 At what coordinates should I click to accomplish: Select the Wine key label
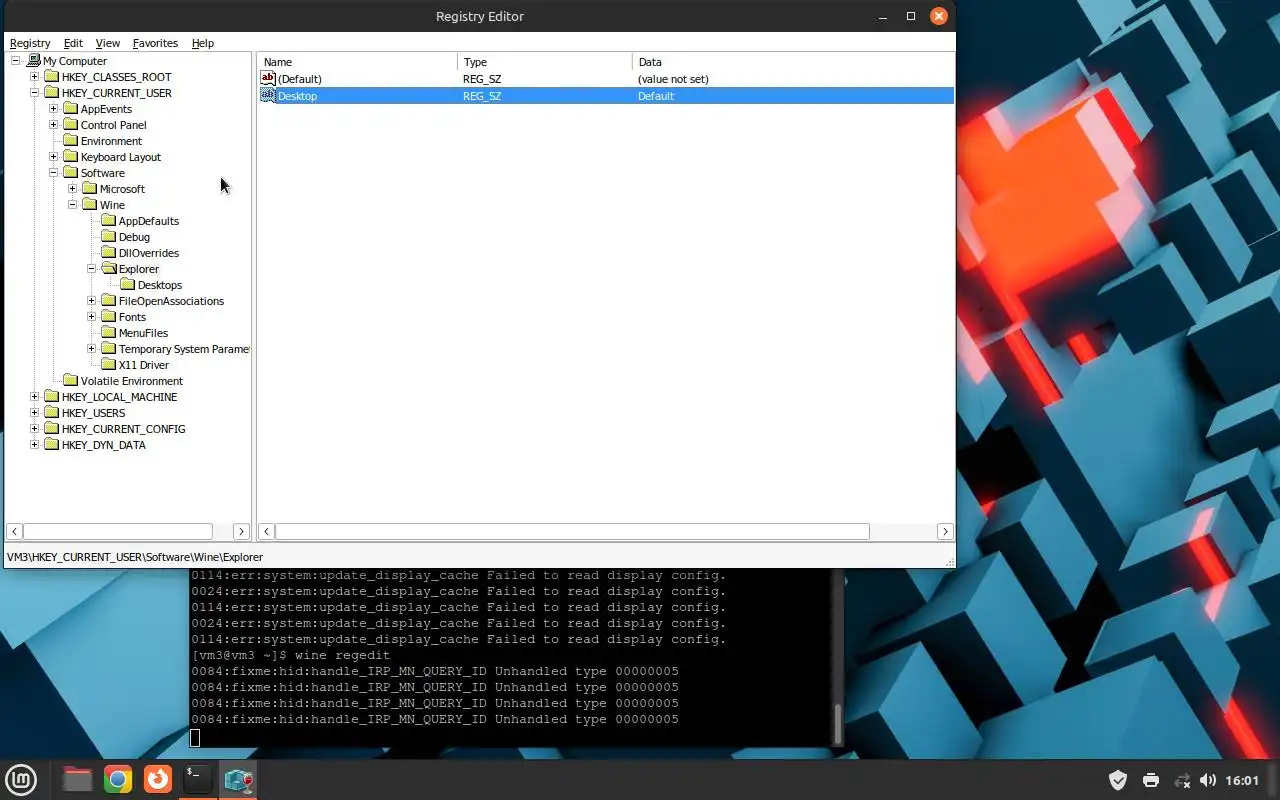(112, 205)
